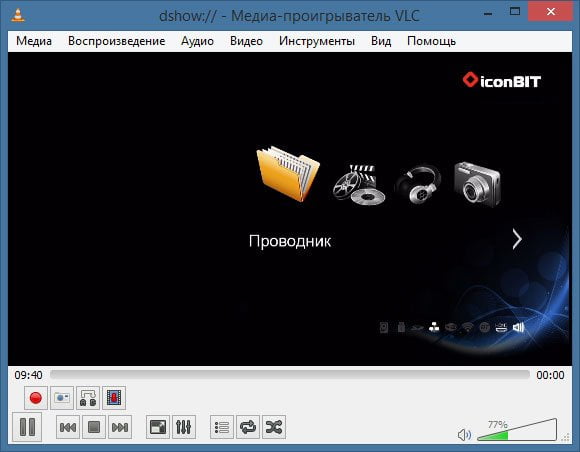
Task: Click the red Record button
Action: coord(36,398)
